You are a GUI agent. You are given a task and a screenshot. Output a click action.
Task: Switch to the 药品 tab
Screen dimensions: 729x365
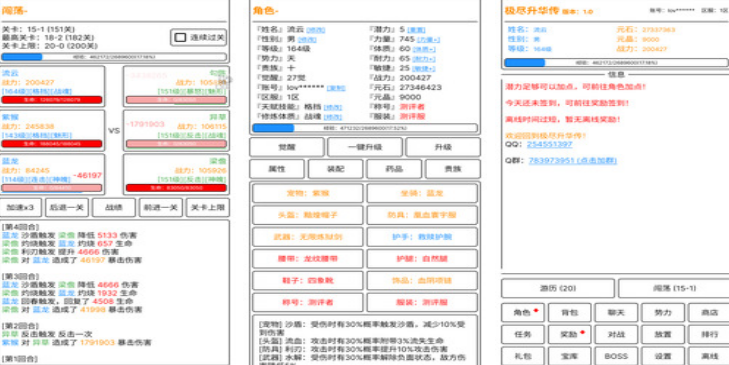pos(394,169)
